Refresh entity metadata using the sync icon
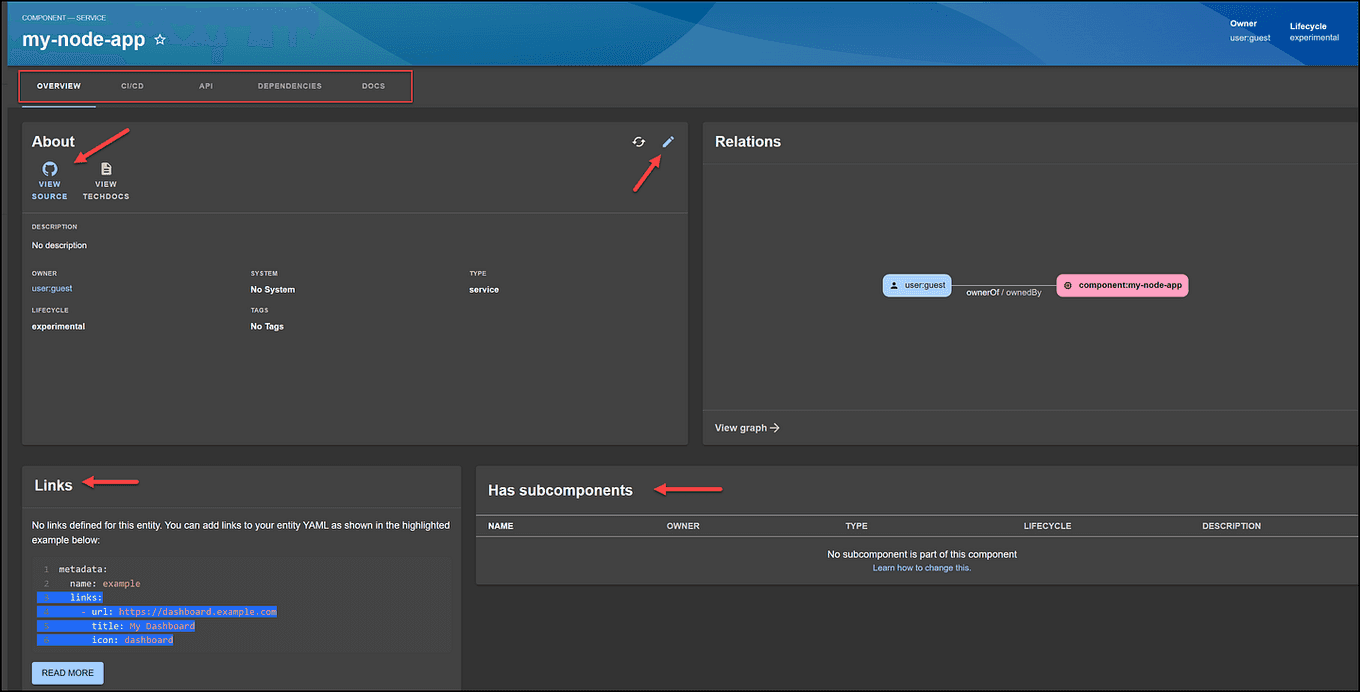The height and width of the screenshot is (692, 1360). tap(639, 142)
